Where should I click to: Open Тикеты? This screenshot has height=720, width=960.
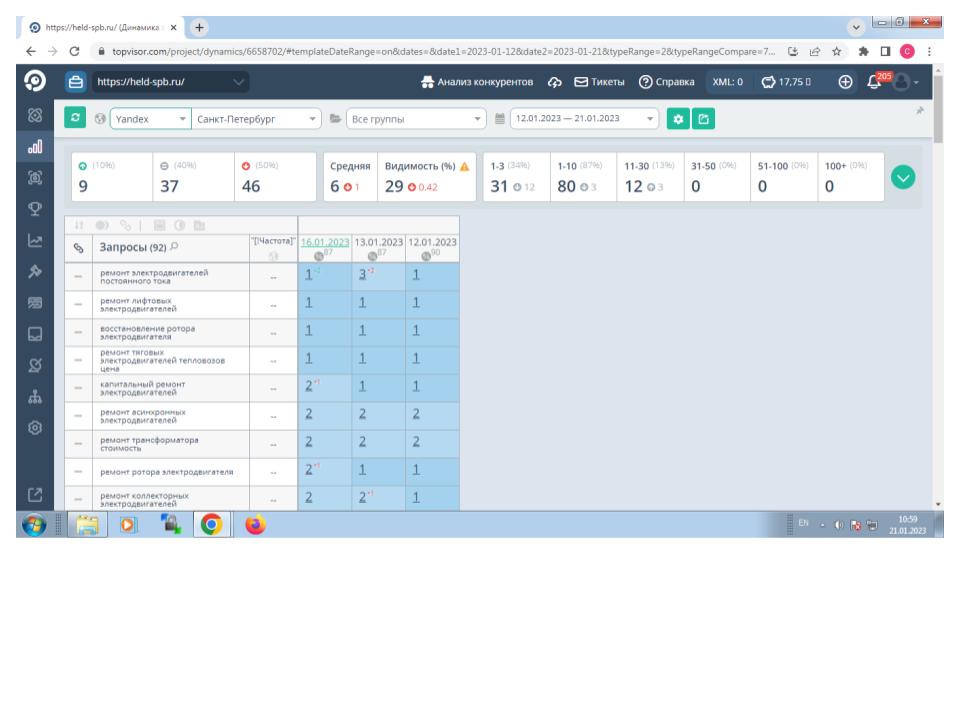(x=599, y=82)
